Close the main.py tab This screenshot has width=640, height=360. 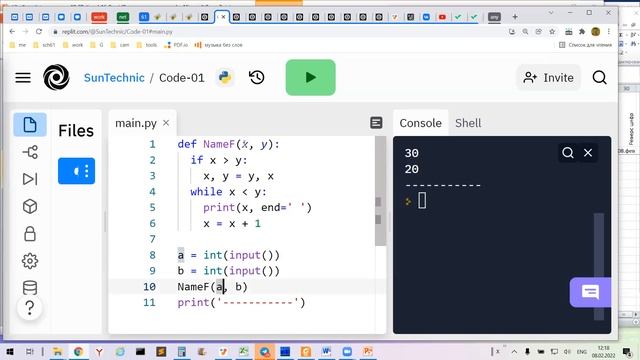(x=166, y=122)
